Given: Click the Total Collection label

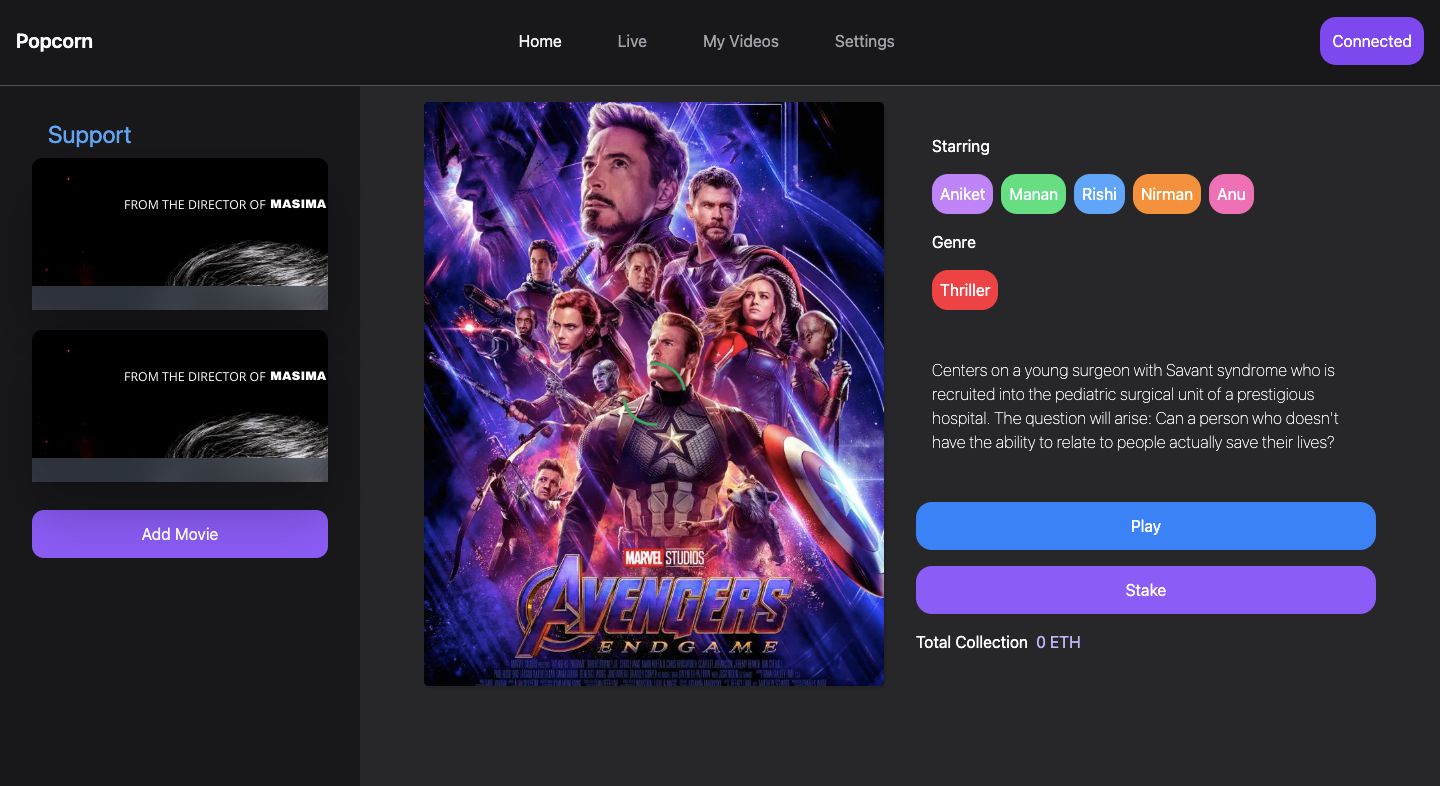Looking at the screenshot, I should tap(972, 642).
